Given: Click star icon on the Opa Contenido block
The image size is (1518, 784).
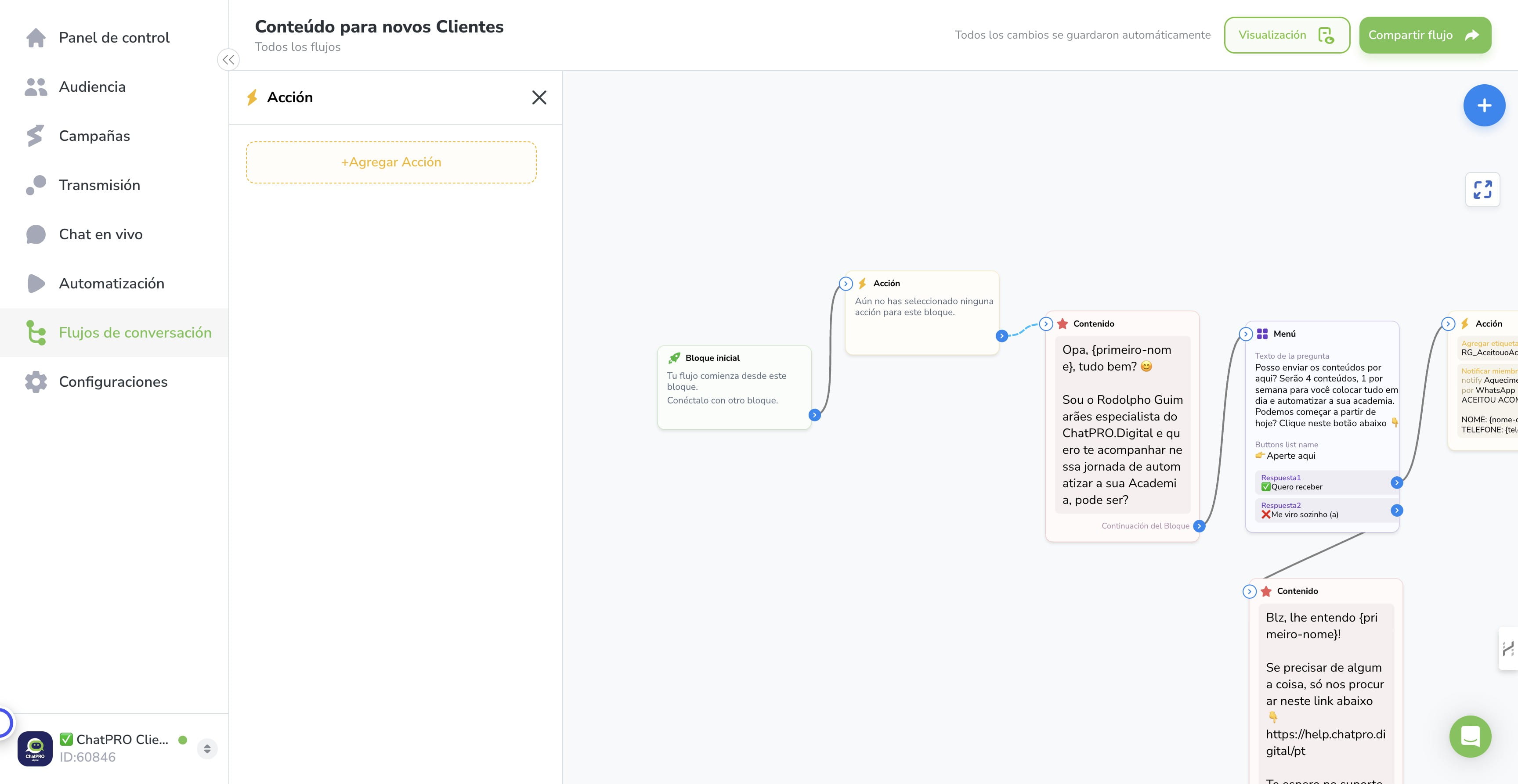Looking at the screenshot, I should (1063, 324).
